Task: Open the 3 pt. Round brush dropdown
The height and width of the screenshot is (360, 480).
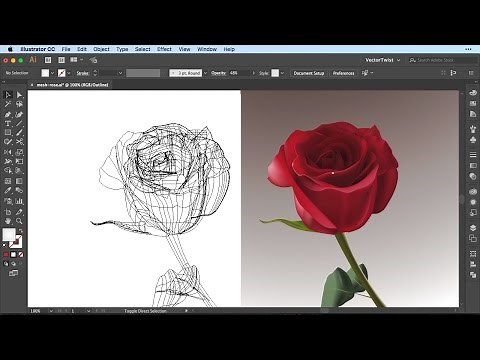Action: coord(205,73)
